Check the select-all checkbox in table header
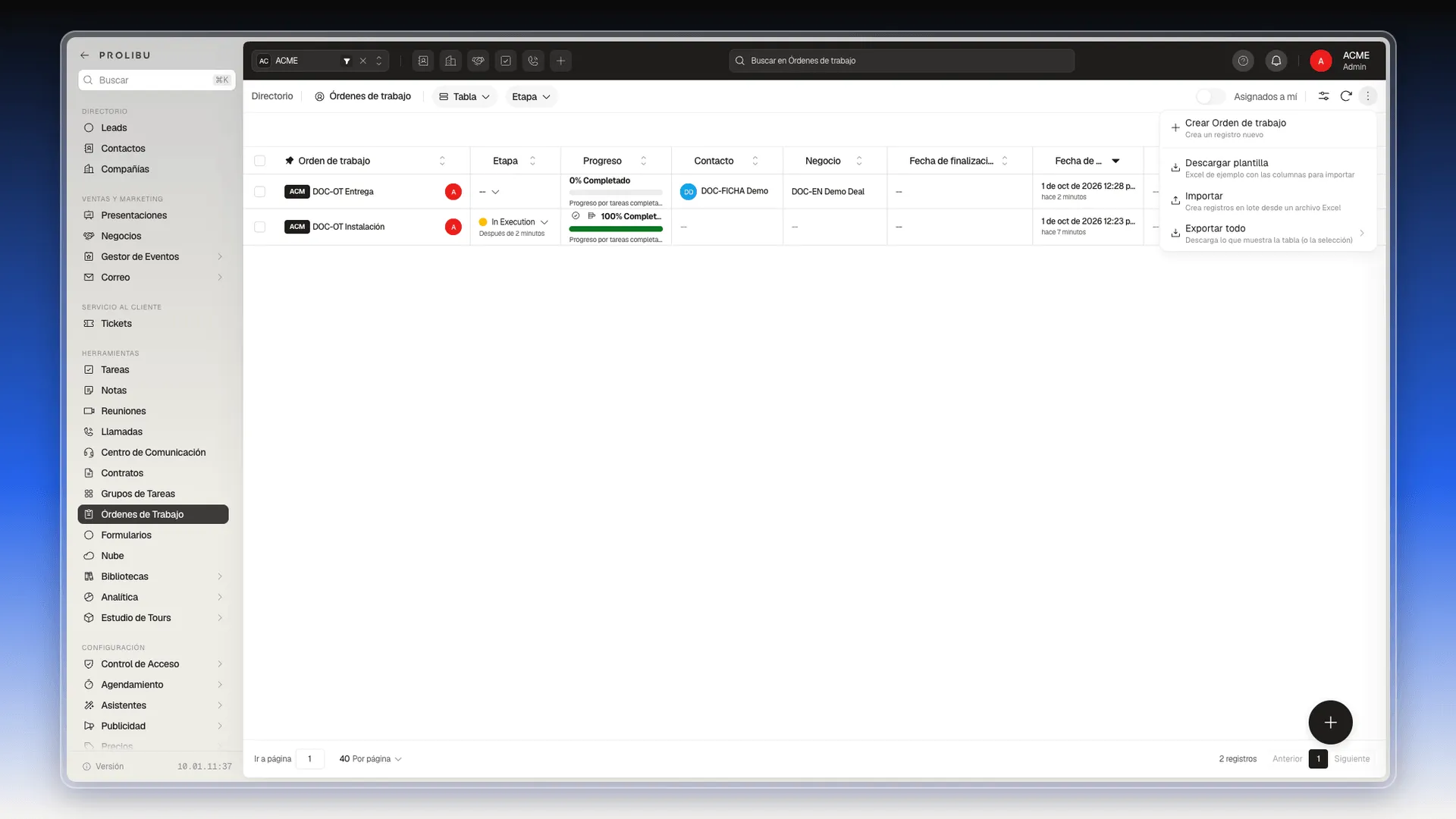This screenshot has height=819, width=1456. (260, 161)
